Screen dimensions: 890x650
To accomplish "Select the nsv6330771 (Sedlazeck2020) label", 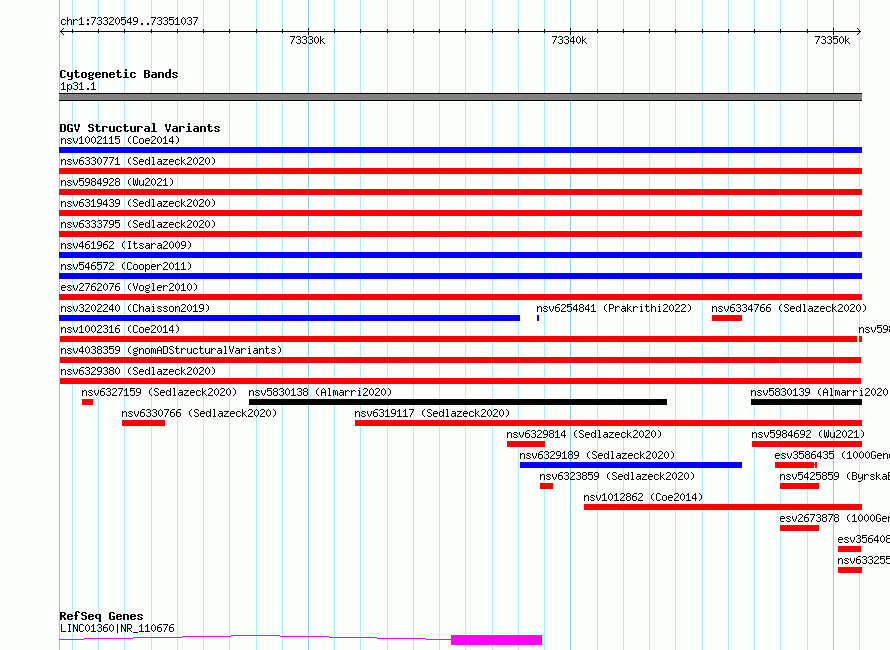I will pos(138,161).
